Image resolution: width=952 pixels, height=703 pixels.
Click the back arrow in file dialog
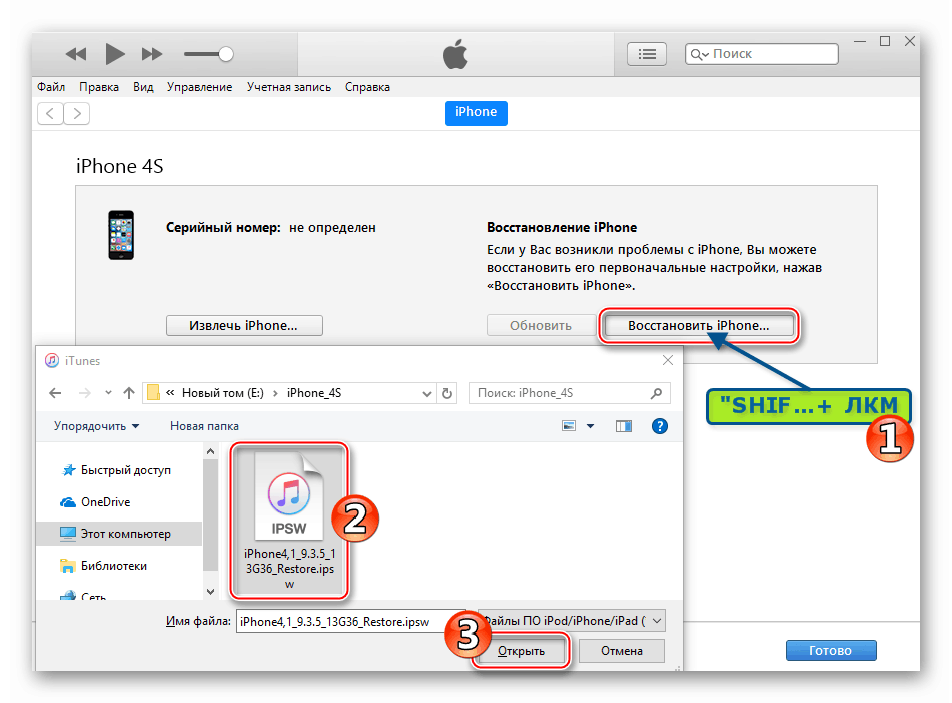point(55,393)
